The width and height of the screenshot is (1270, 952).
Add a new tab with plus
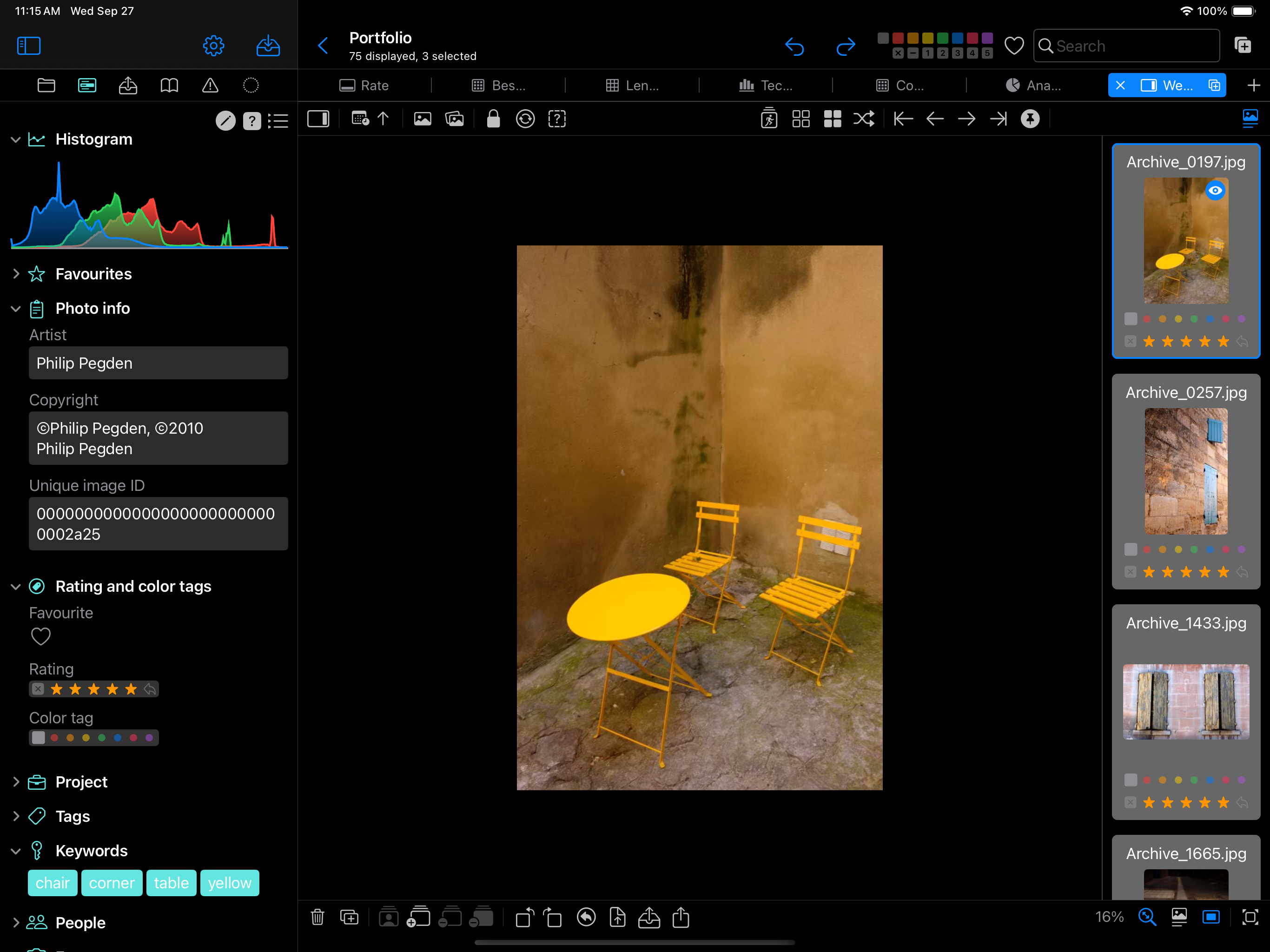point(1254,86)
